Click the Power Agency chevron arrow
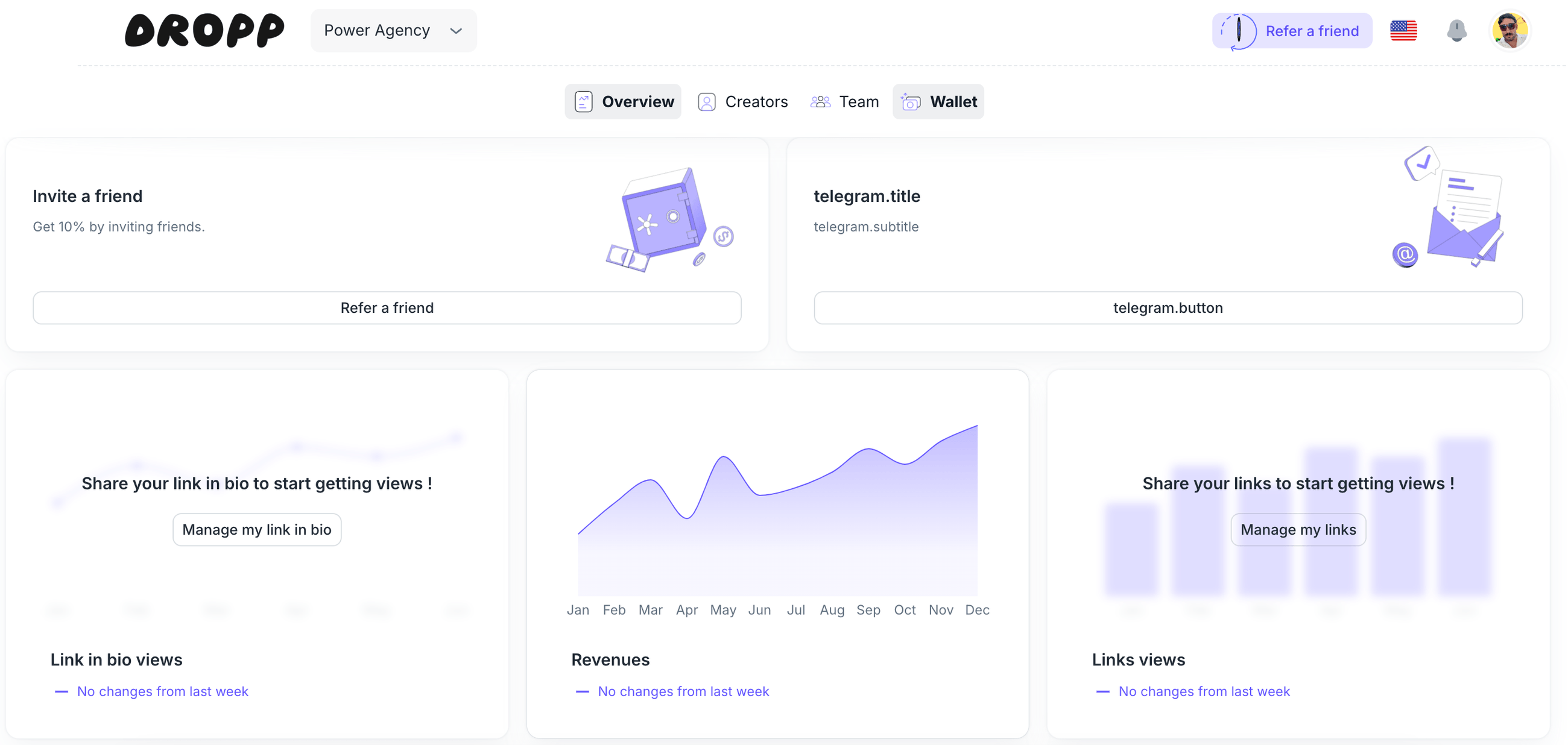Image resolution: width=1568 pixels, height=745 pixels. point(456,31)
